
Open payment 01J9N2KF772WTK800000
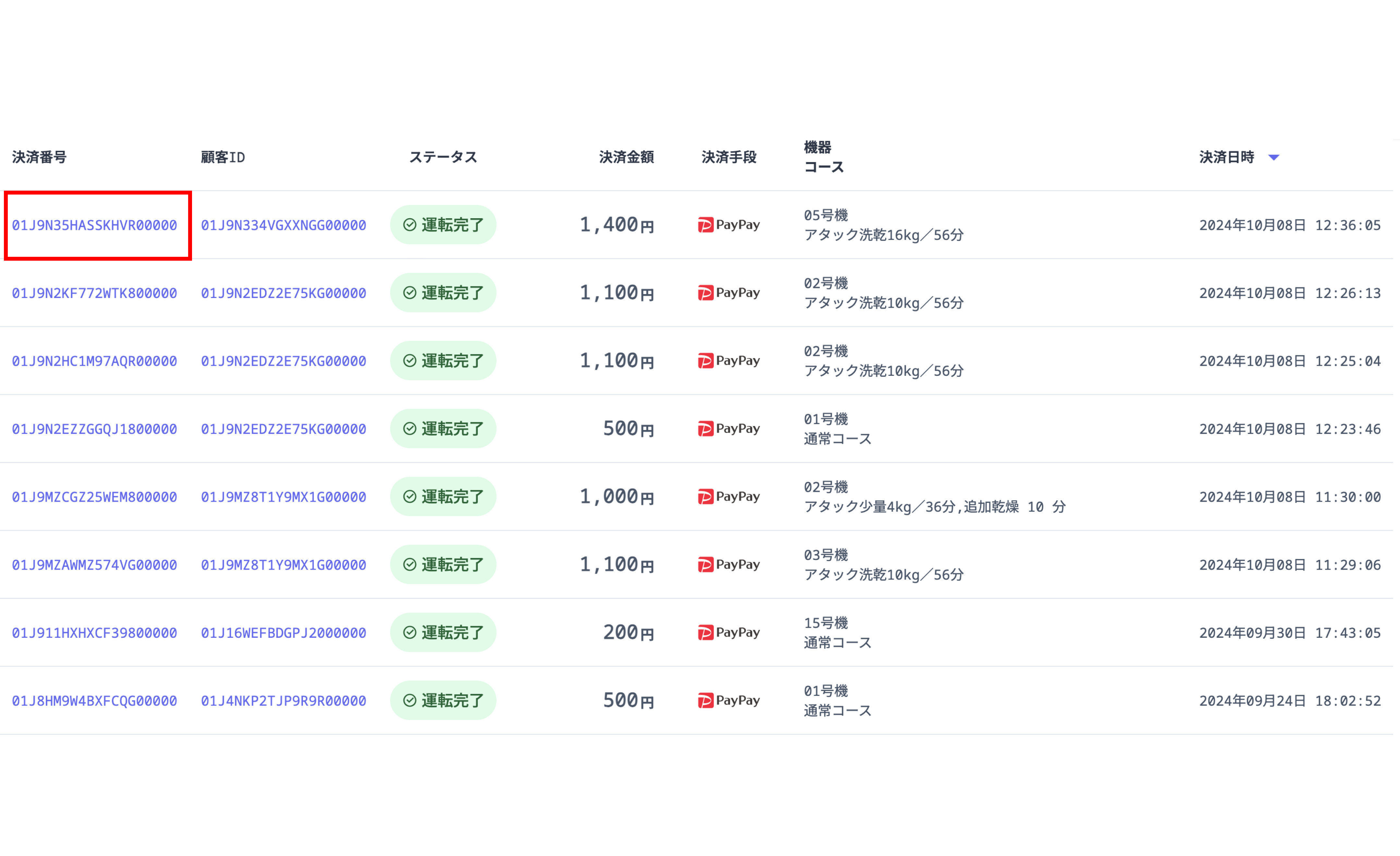click(x=94, y=293)
